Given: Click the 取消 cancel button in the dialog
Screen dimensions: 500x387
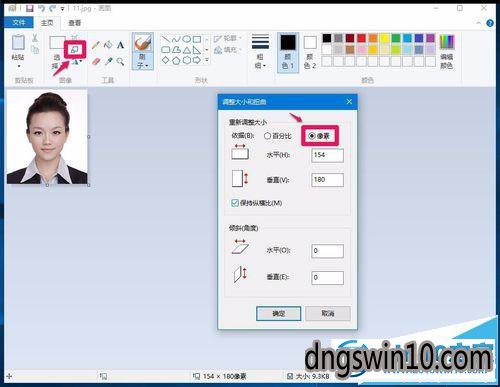Looking at the screenshot, I should (x=328, y=314).
